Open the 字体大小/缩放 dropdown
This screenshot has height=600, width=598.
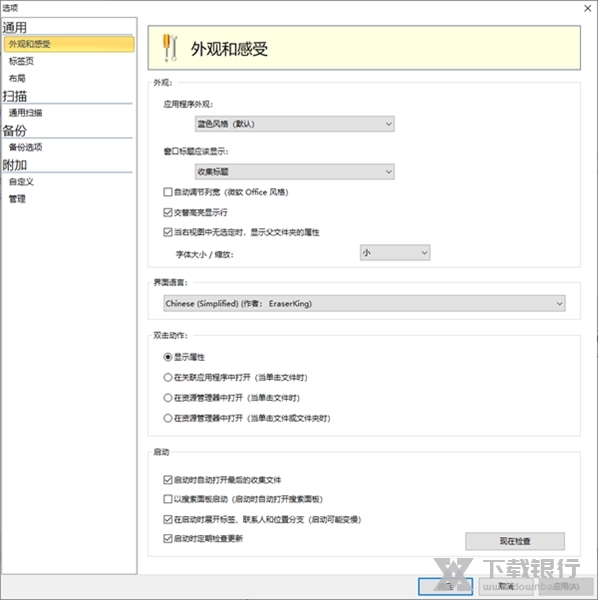click(x=395, y=253)
